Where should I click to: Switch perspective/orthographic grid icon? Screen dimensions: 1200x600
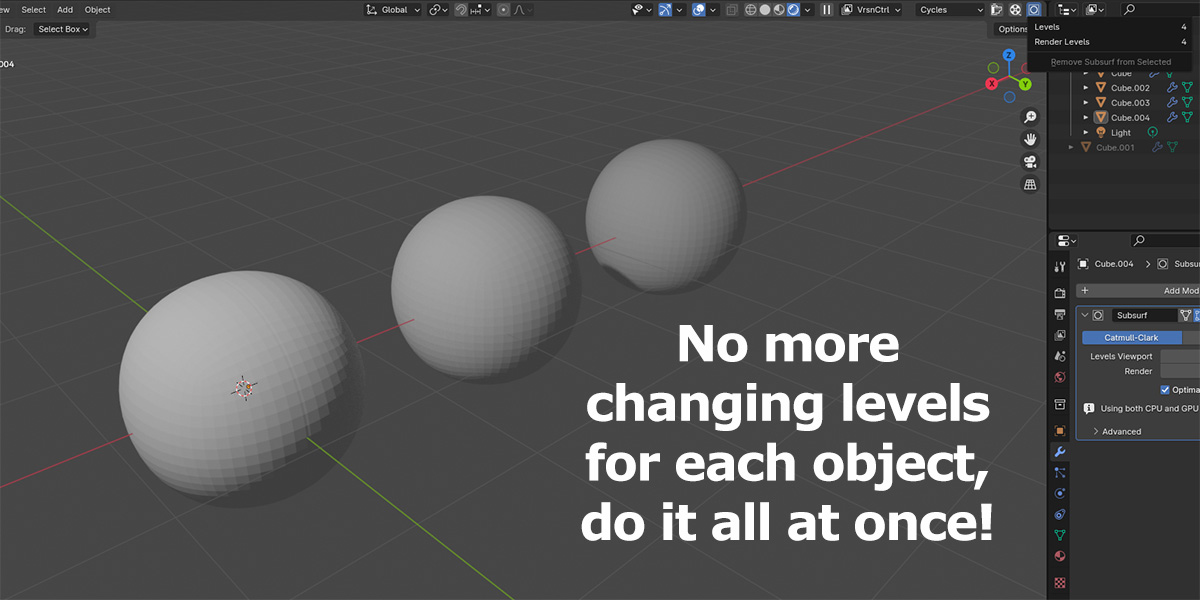click(1030, 185)
